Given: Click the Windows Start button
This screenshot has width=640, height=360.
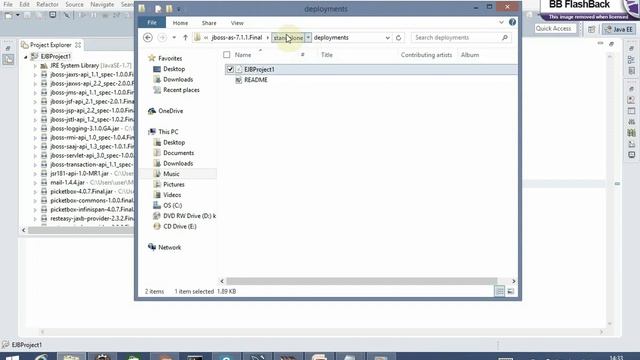Looking at the screenshot, I should click(12, 357).
